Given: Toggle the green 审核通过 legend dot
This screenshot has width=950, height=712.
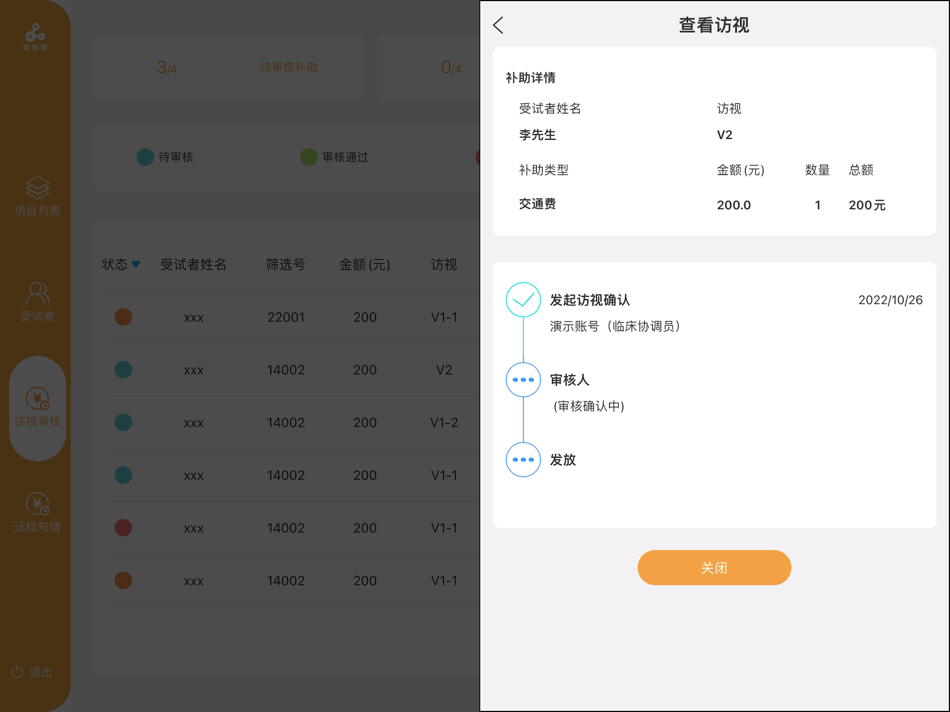Looking at the screenshot, I should (x=308, y=157).
